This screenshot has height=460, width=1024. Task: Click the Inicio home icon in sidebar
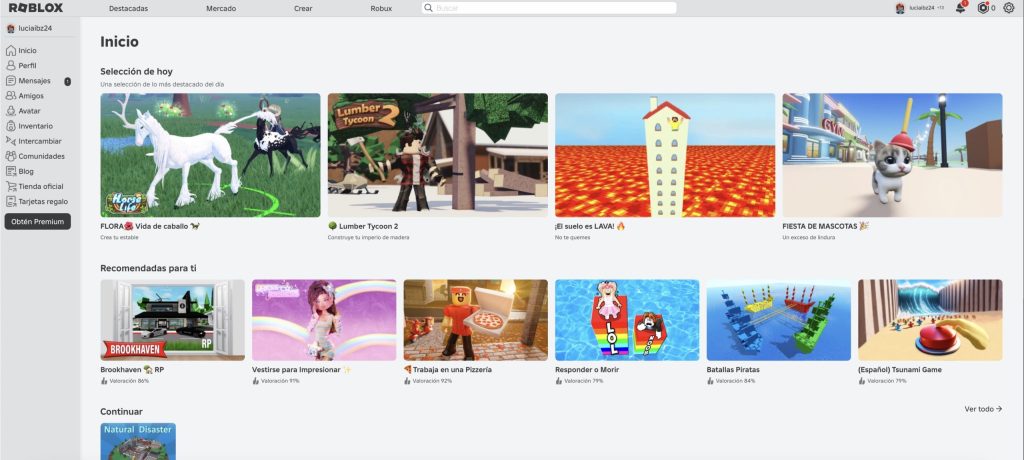[11, 50]
